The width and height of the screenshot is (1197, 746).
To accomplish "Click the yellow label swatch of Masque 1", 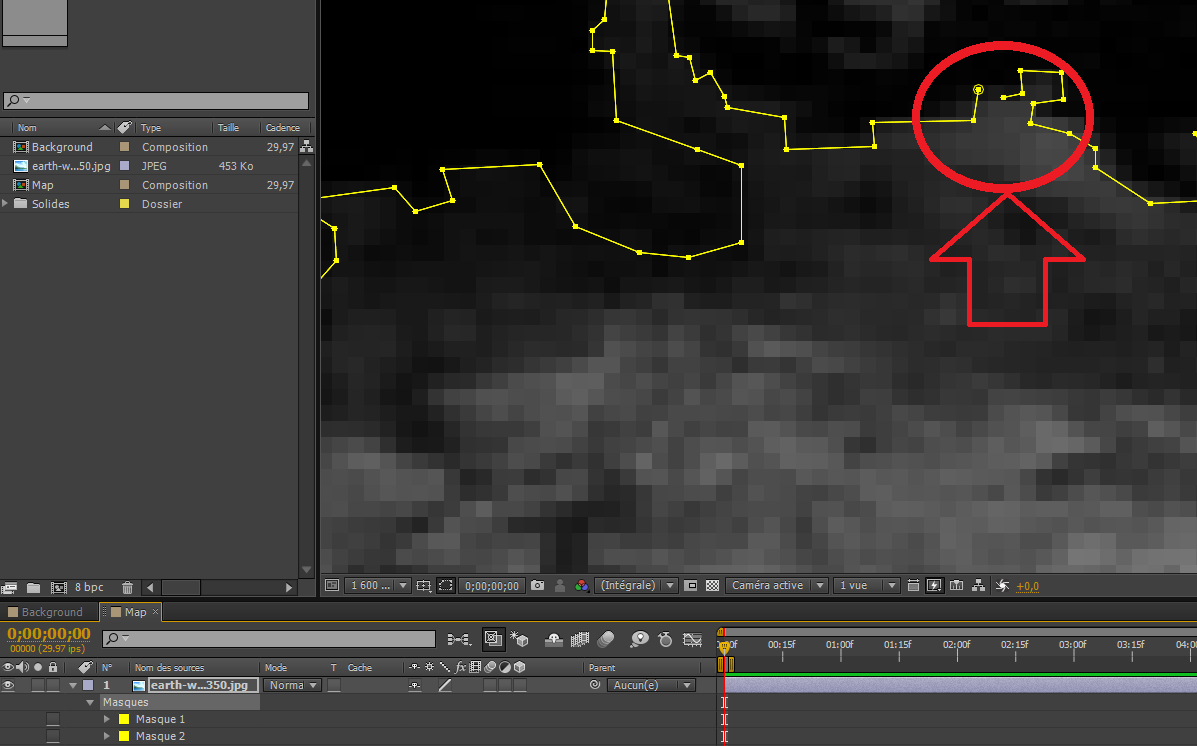I will 124,719.
